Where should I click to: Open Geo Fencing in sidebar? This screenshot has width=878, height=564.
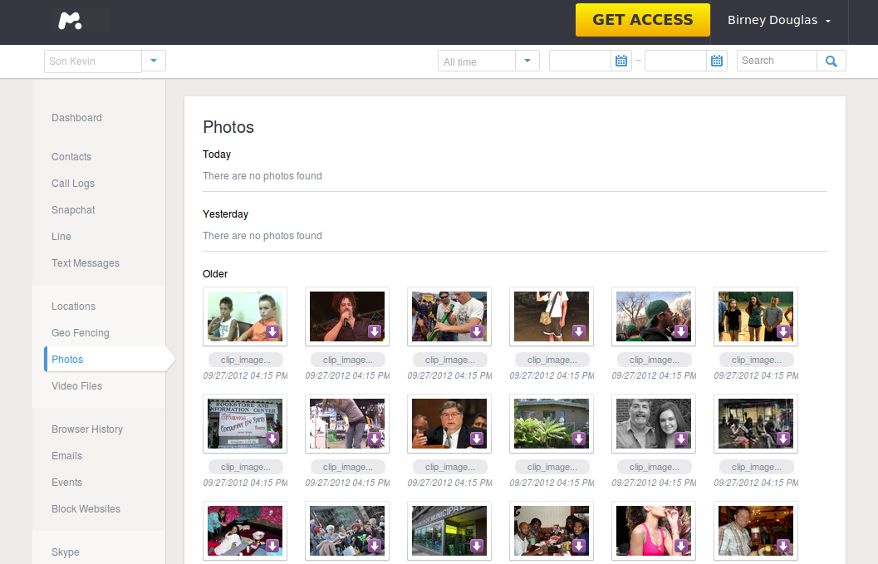click(x=80, y=333)
